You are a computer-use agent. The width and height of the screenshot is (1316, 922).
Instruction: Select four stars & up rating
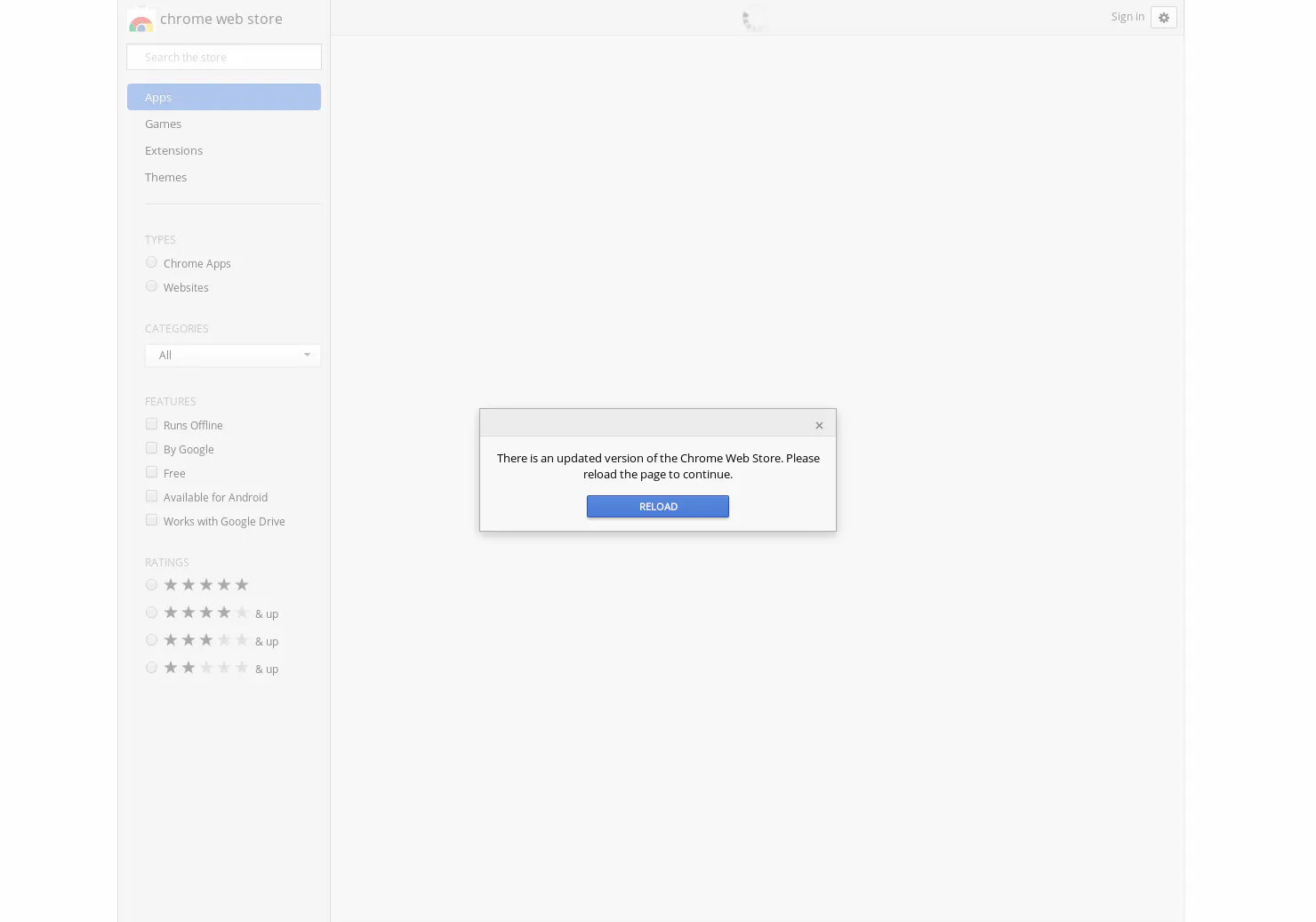(x=151, y=613)
